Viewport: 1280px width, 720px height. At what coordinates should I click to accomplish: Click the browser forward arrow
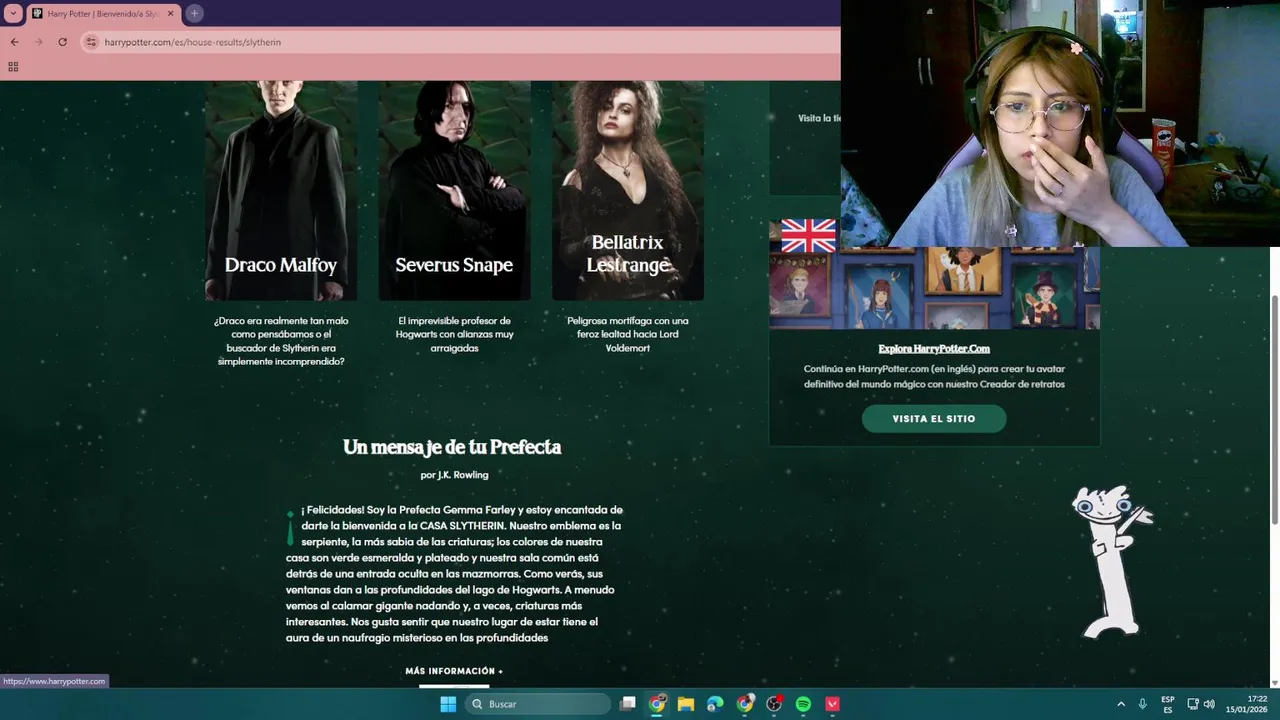39,42
